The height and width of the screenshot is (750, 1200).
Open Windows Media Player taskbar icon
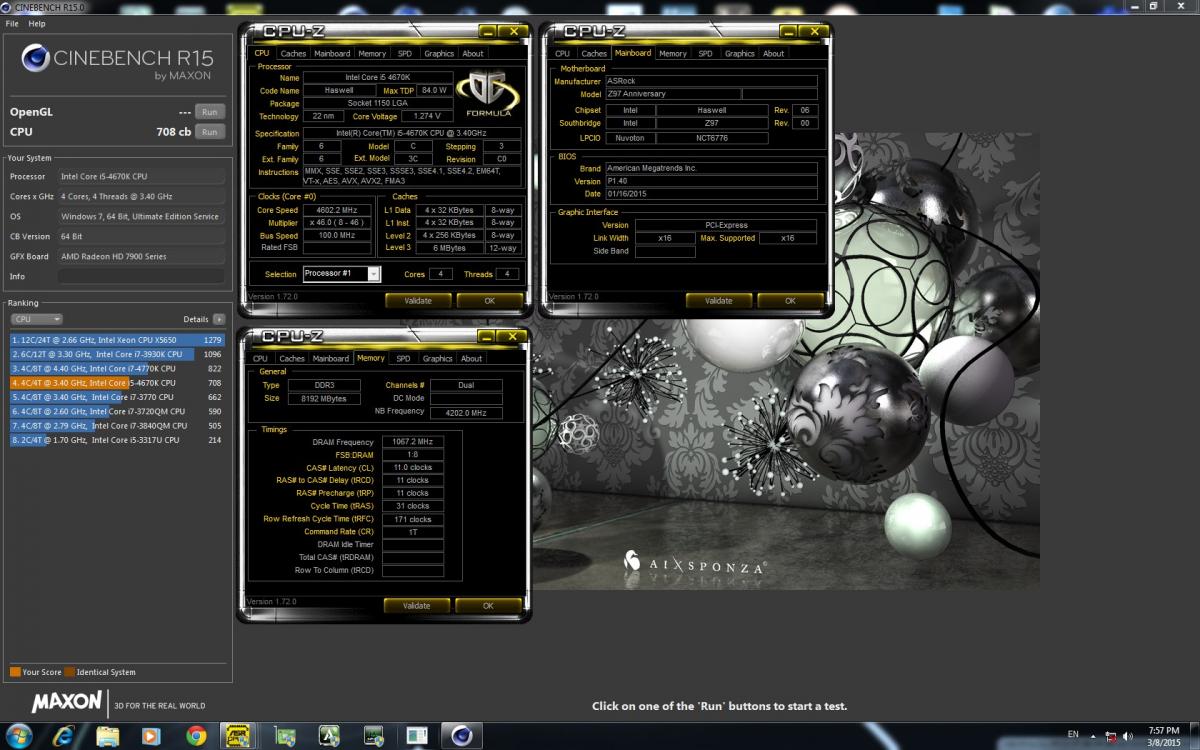pyautogui.click(x=151, y=736)
